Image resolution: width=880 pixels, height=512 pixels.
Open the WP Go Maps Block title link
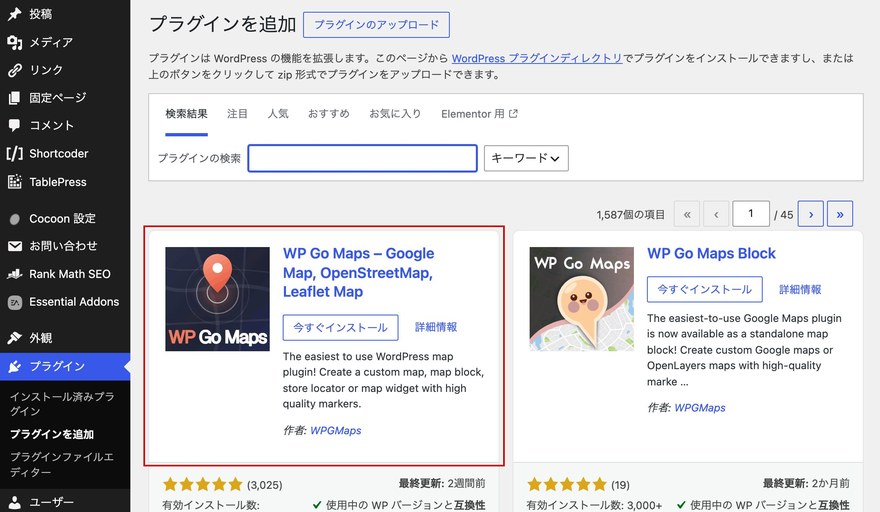tap(711, 254)
